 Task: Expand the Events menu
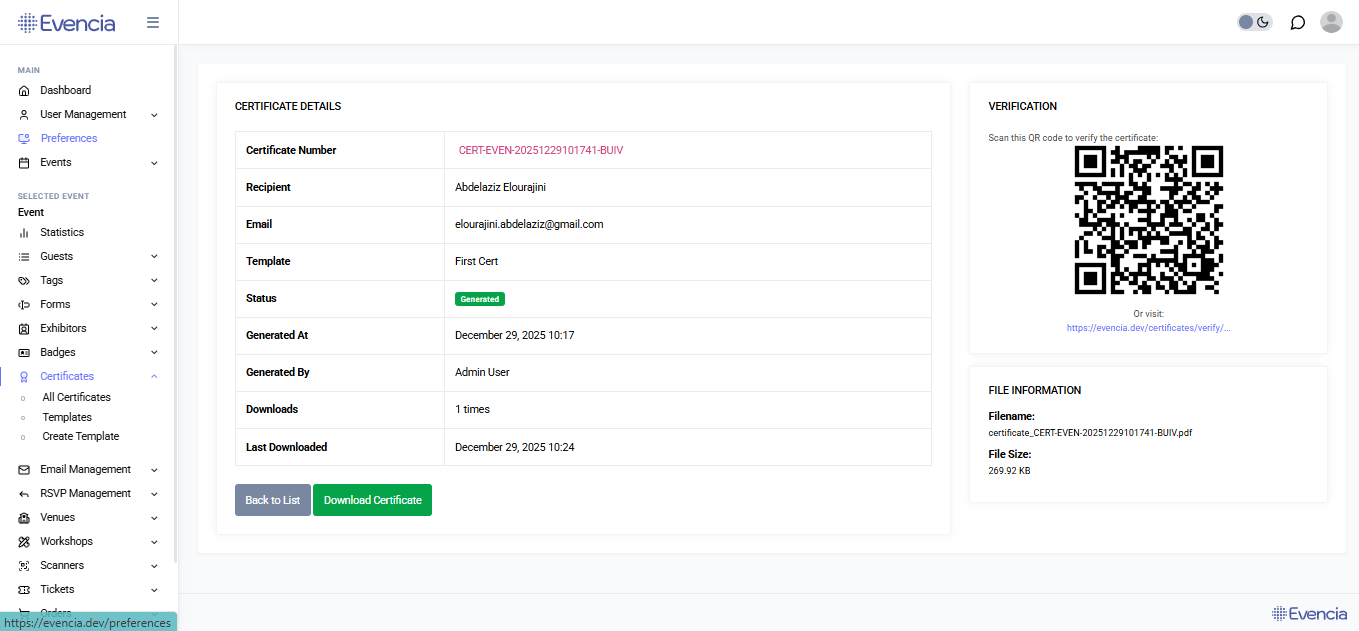pos(153,162)
